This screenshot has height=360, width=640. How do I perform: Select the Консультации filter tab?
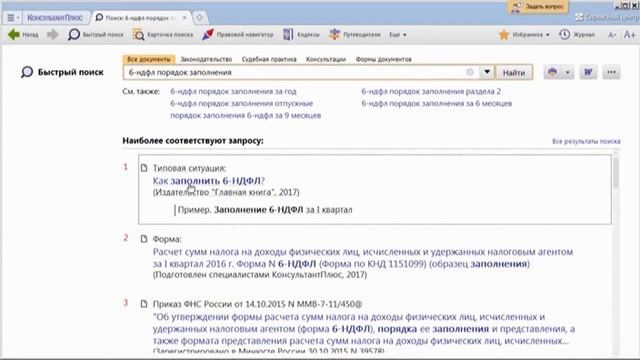coord(326,59)
